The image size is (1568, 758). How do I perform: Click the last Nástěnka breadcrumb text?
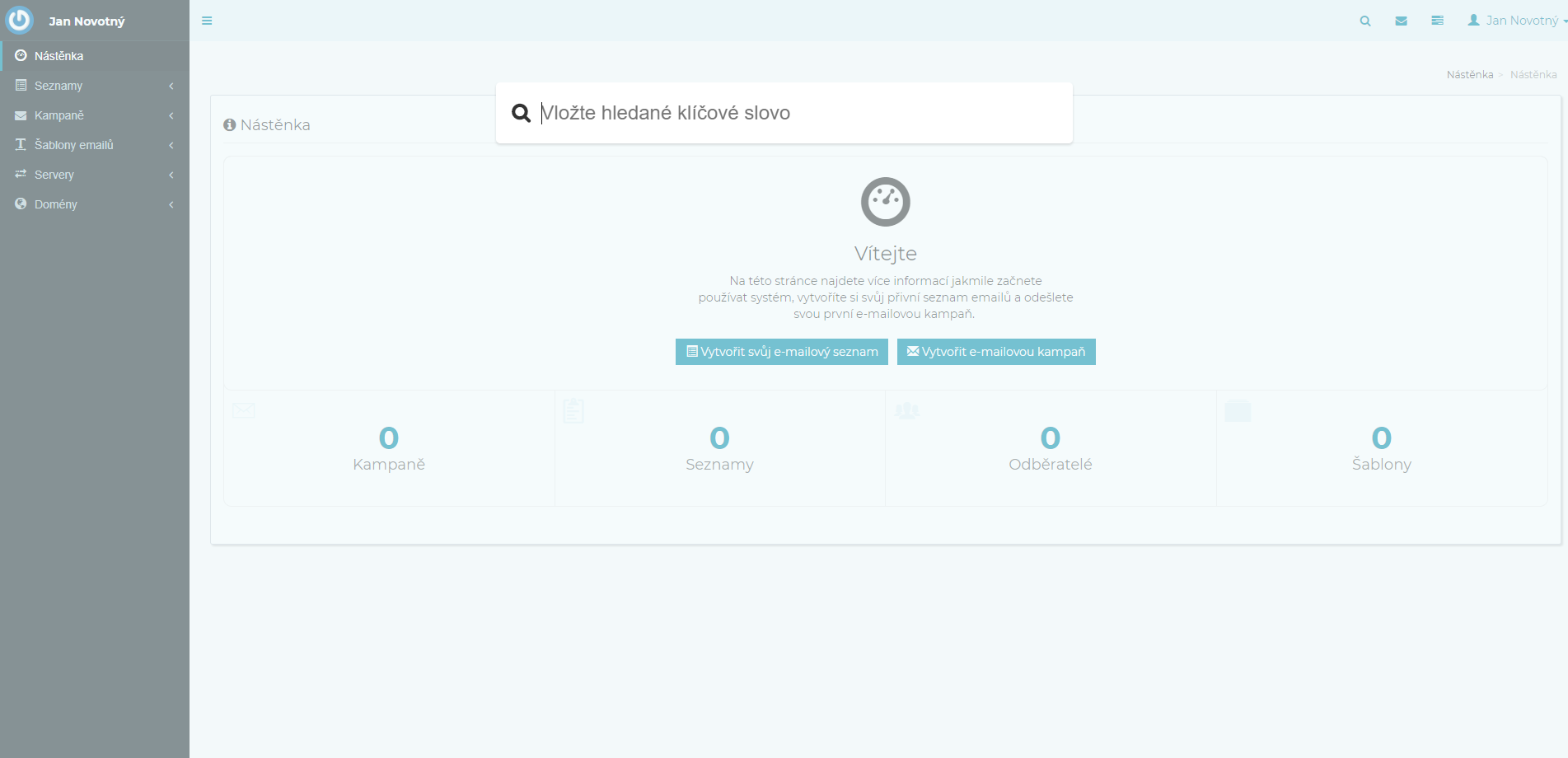[x=1533, y=74]
